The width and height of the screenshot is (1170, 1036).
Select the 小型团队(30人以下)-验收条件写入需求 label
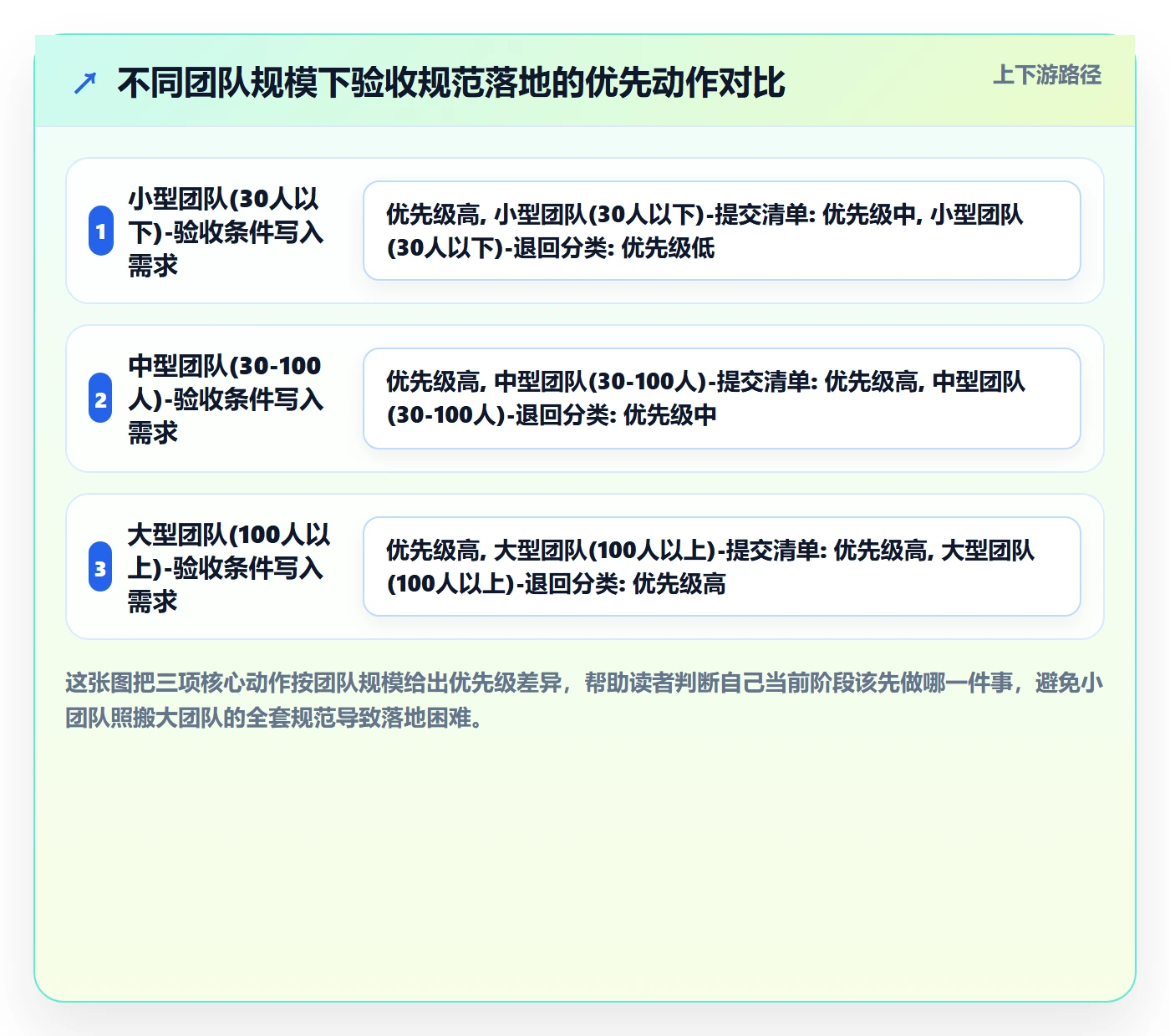(x=226, y=231)
